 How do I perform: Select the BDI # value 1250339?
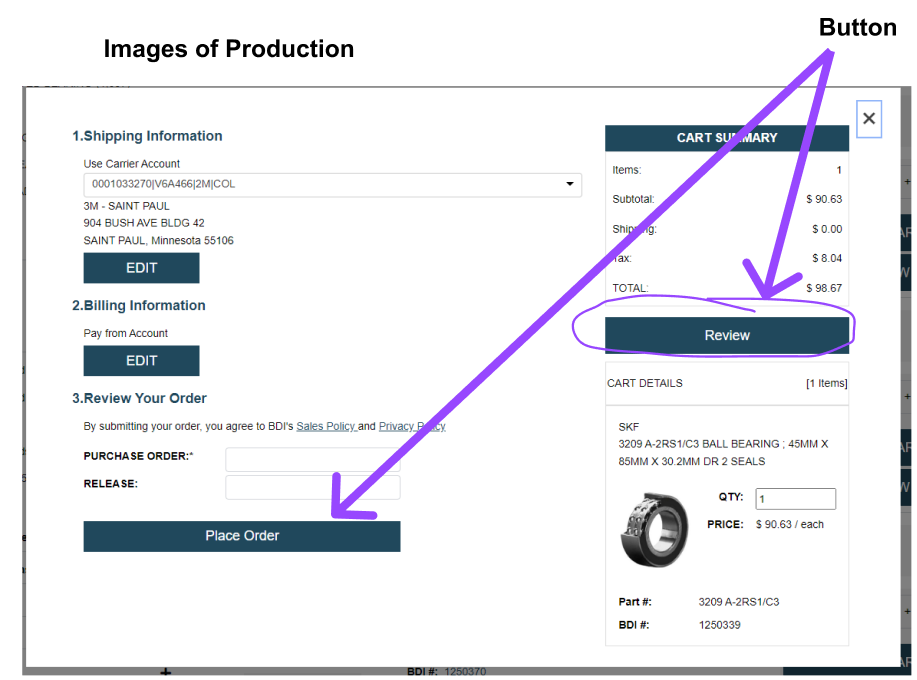click(719, 625)
